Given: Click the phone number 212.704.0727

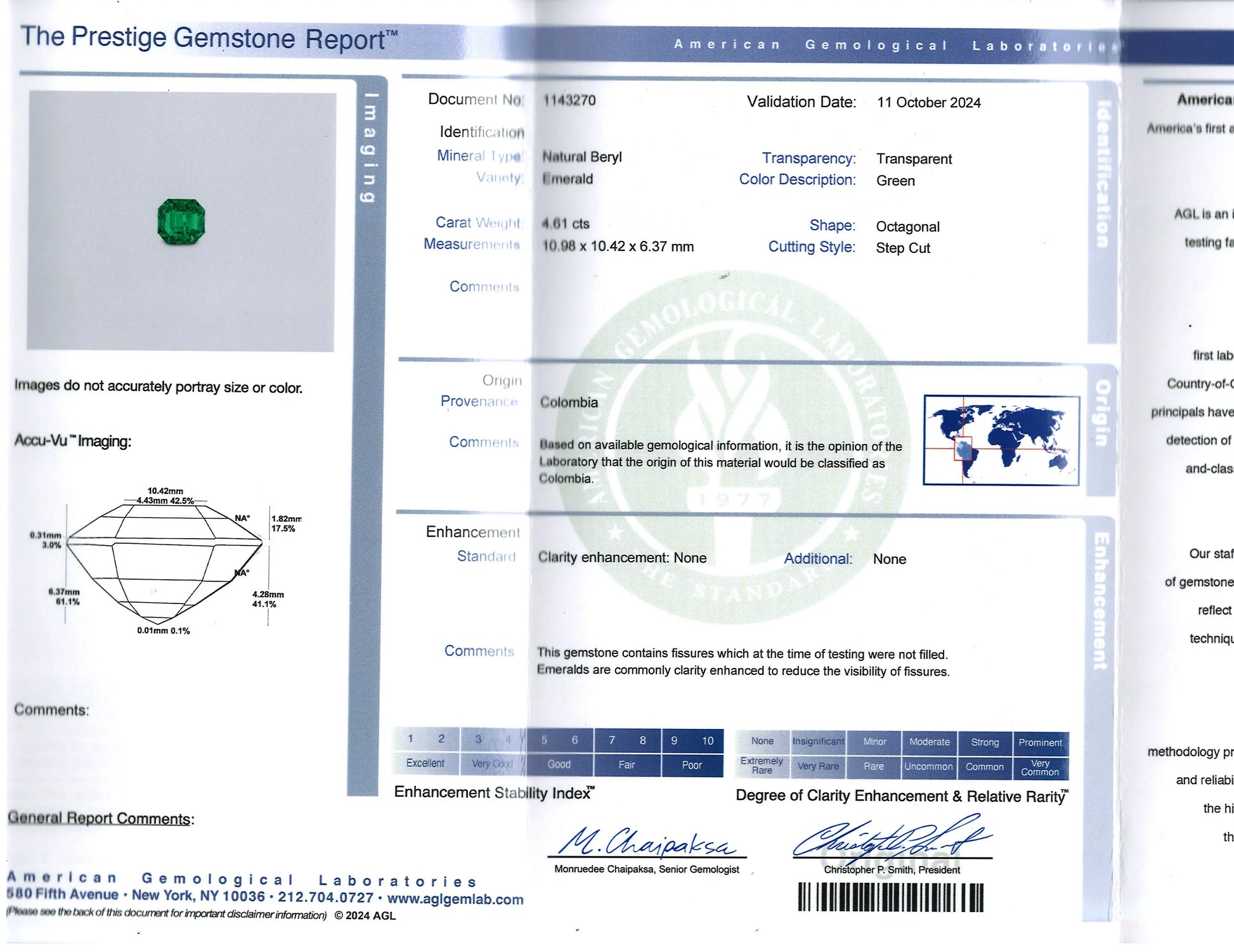Looking at the screenshot, I should click(325, 897).
